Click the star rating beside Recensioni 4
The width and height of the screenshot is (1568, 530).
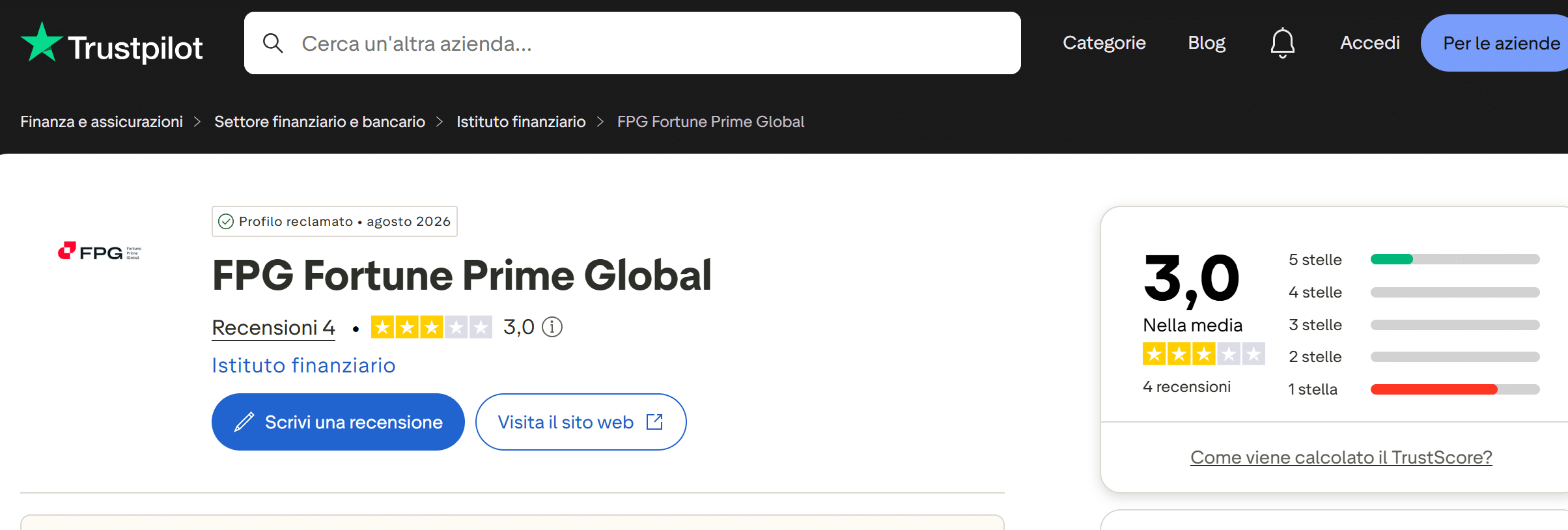tap(432, 327)
